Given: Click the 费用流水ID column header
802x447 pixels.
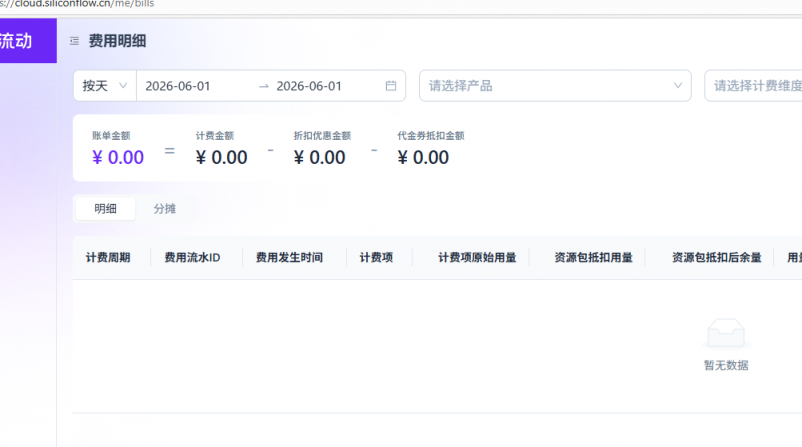Looking at the screenshot, I should pos(192,258).
